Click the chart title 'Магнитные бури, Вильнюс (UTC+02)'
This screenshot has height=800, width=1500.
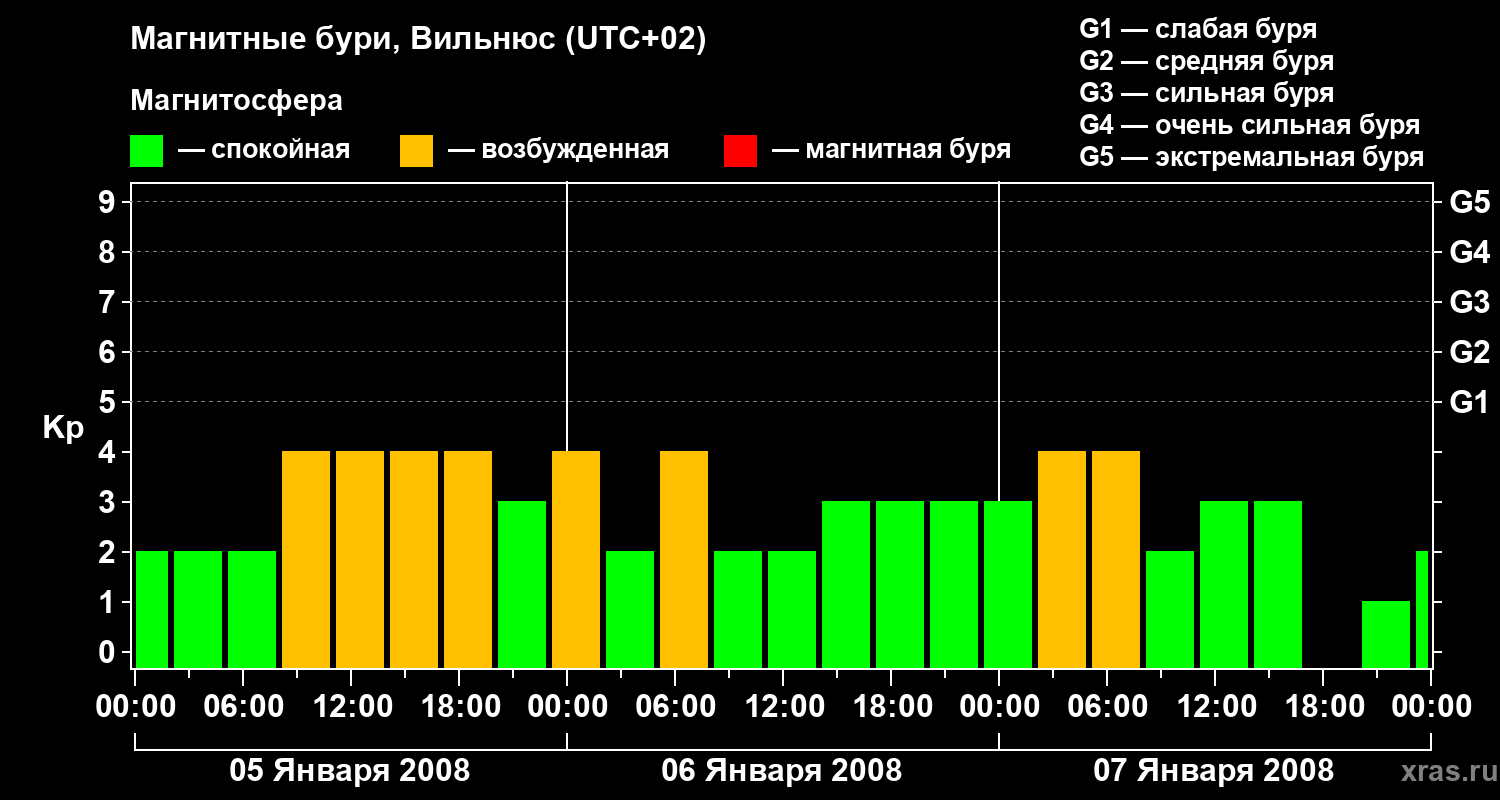pos(418,40)
